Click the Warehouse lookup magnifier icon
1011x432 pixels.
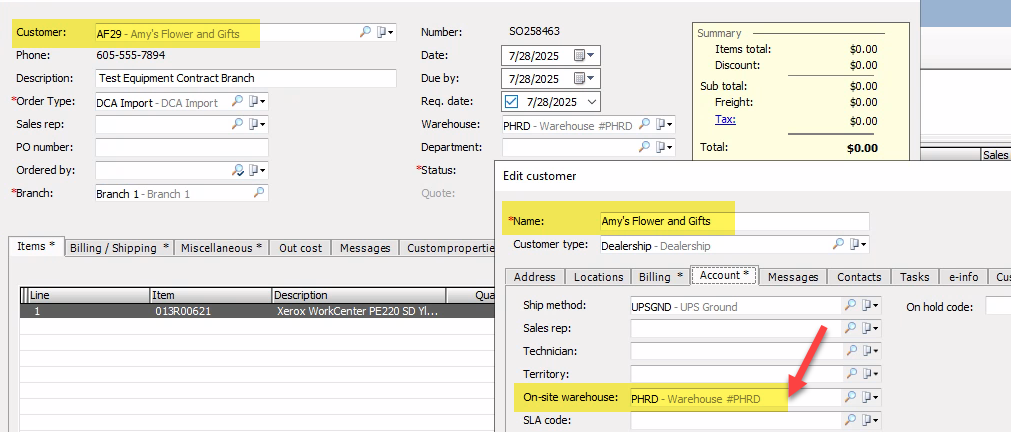pyautogui.click(x=644, y=124)
